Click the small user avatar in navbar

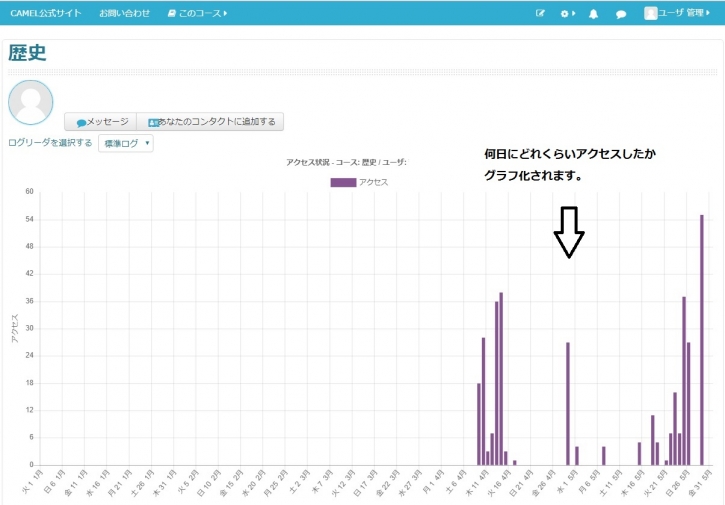tap(651, 13)
